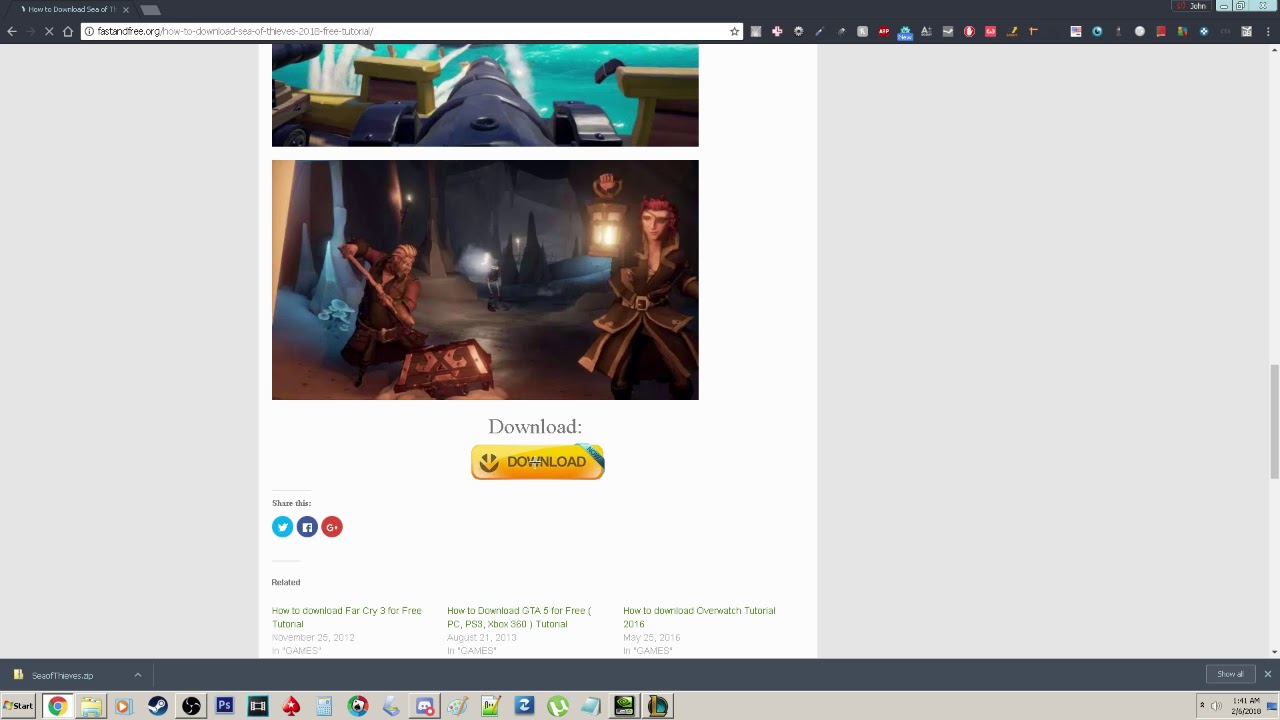Click the pirates cave screenshot image
The image size is (1280, 720).
(x=485, y=280)
